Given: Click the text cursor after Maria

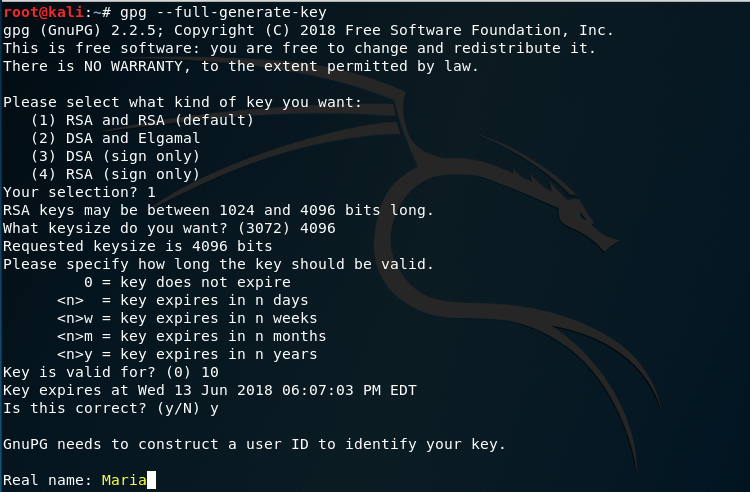Looking at the screenshot, I should click(151, 480).
